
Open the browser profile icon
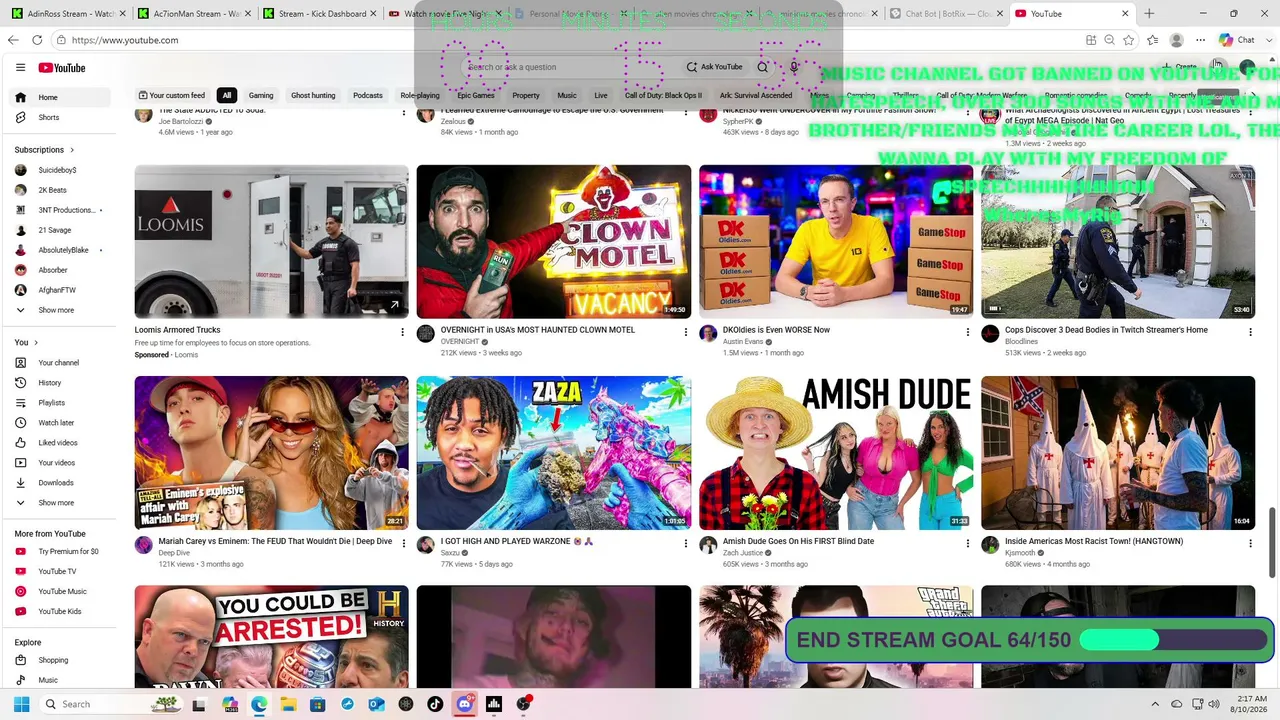pyautogui.click(x=1177, y=40)
